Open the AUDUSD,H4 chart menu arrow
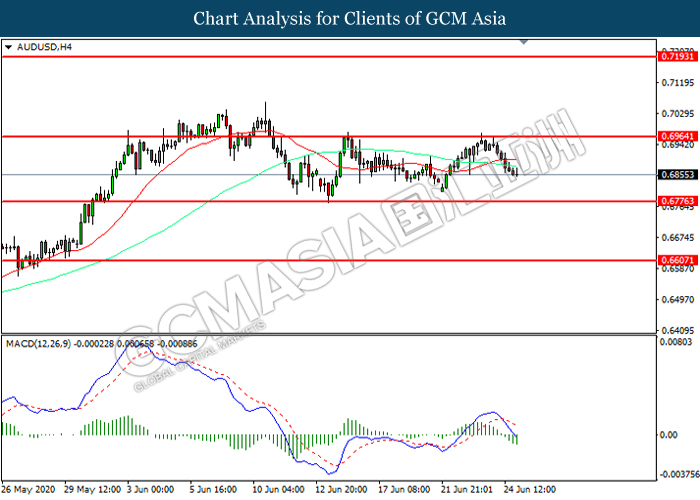Image resolution: width=700 pixels, height=500 pixels. [x=8, y=47]
